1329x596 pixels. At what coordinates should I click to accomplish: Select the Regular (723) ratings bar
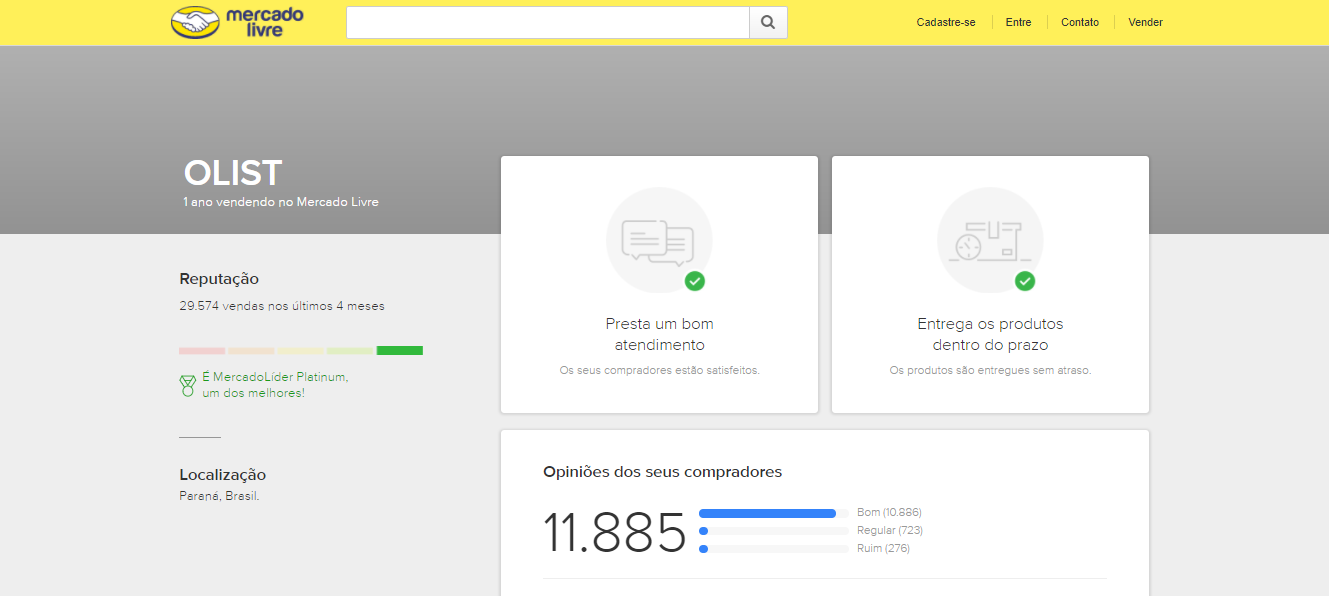click(774, 531)
